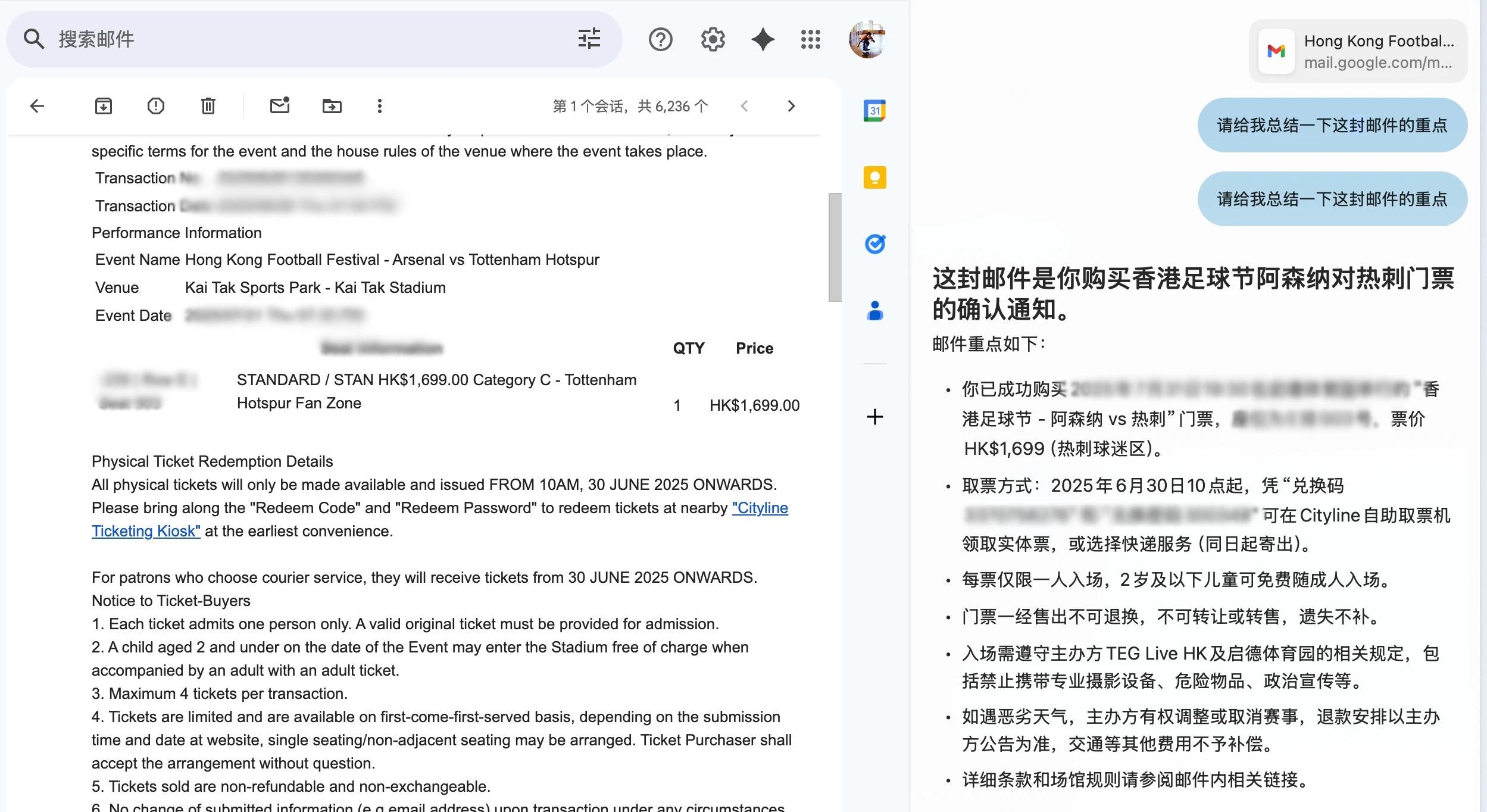This screenshot has width=1487, height=812.
Task: Click the STANDARD / STAN Category C seat description
Action: [436, 391]
